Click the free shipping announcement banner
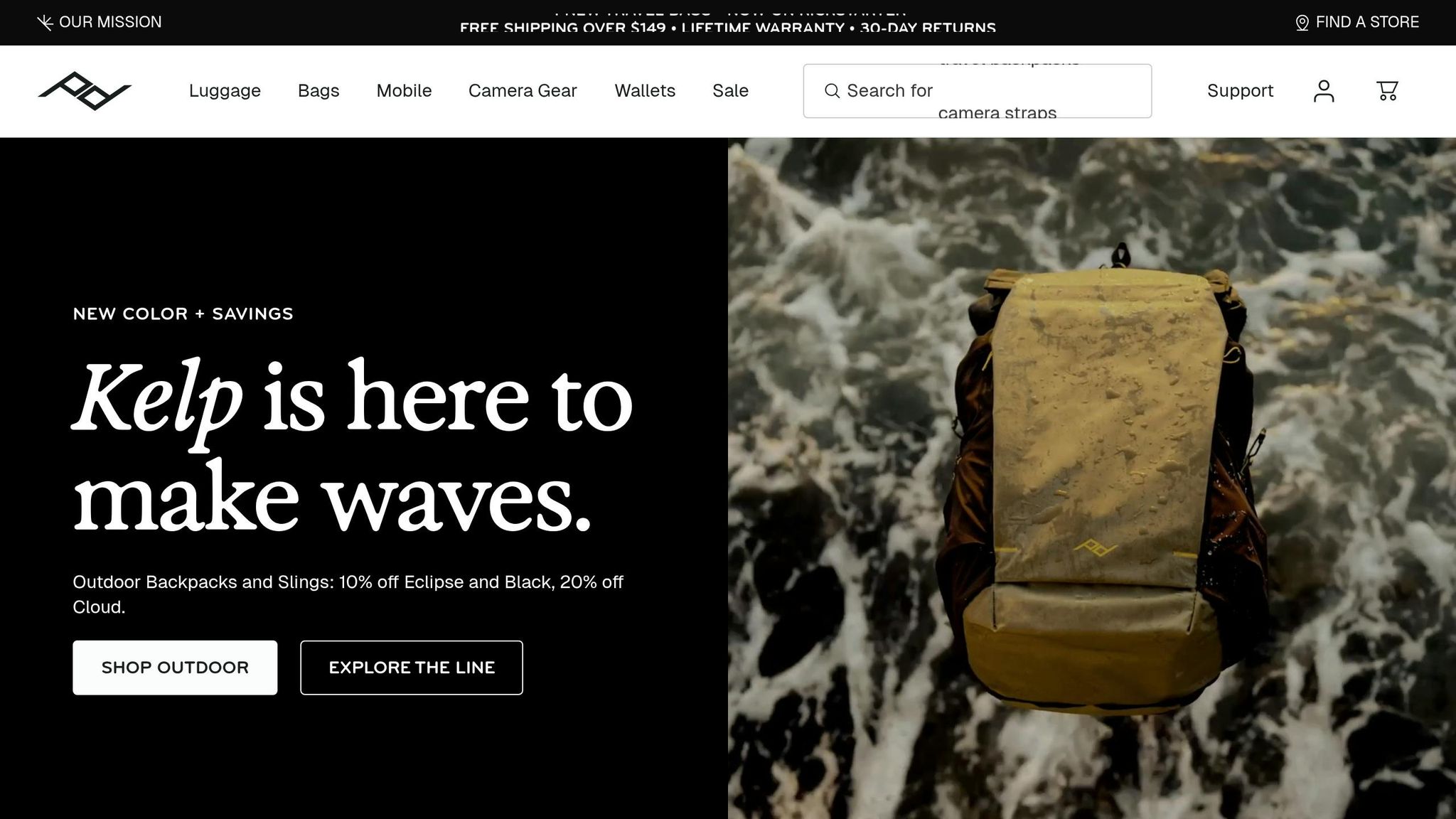1456x819 pixels. coord(728,28)
